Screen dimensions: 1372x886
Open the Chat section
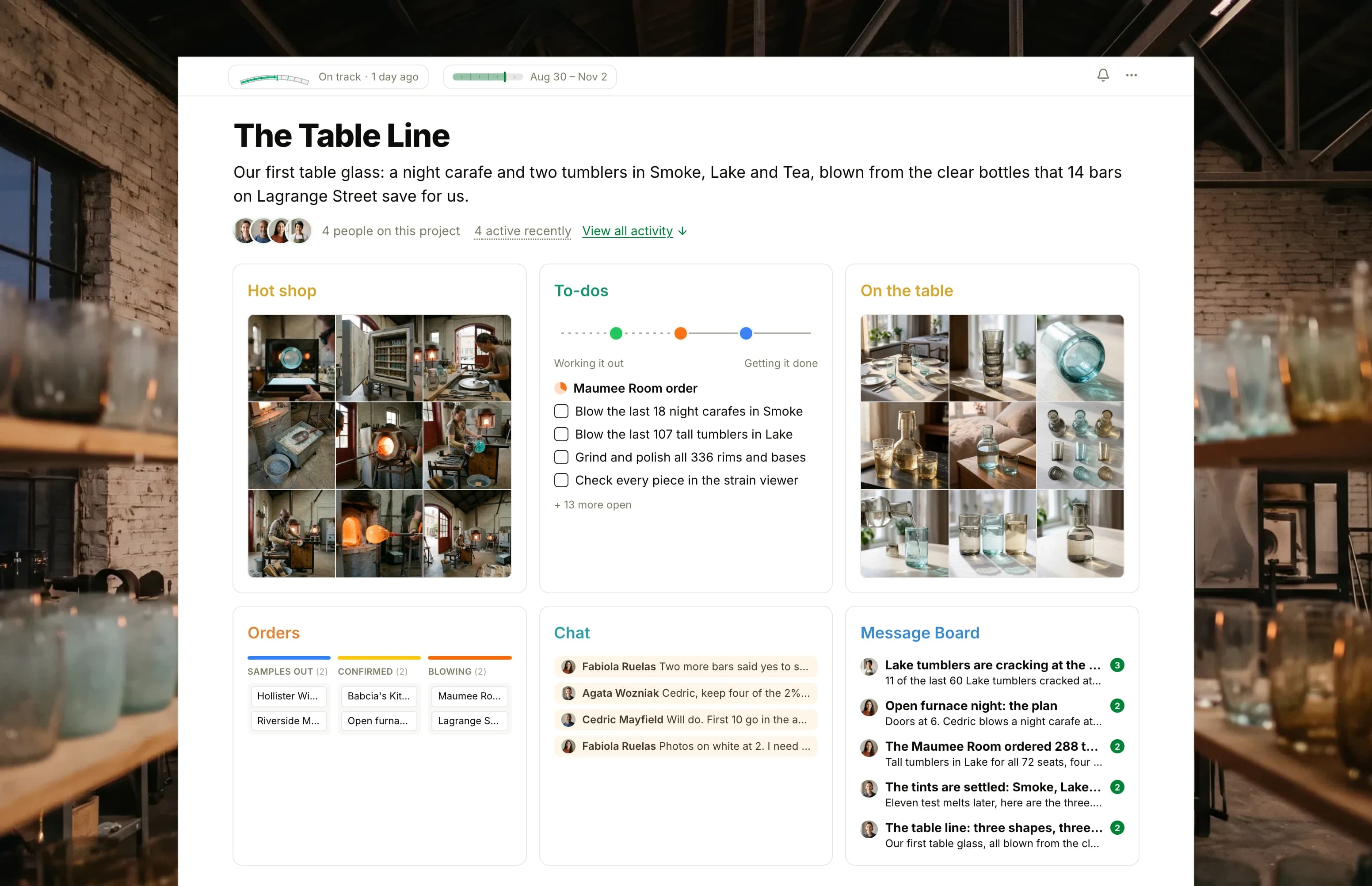click(x=572, y=633)
